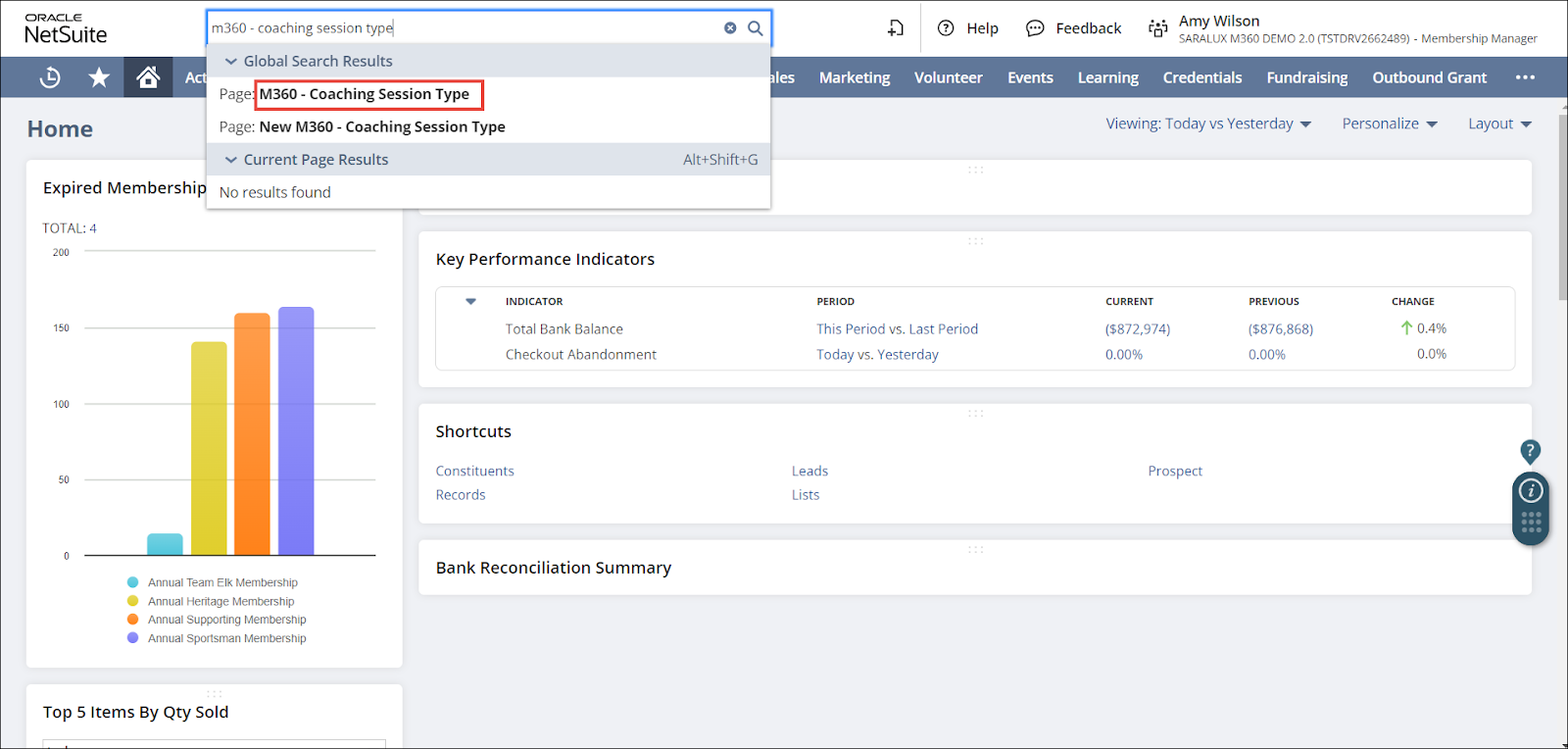Image resolution: width=1568 pixels, height=749 pixels.
Task: Clear the search field with X icon
Action: (x=730, y=28)
